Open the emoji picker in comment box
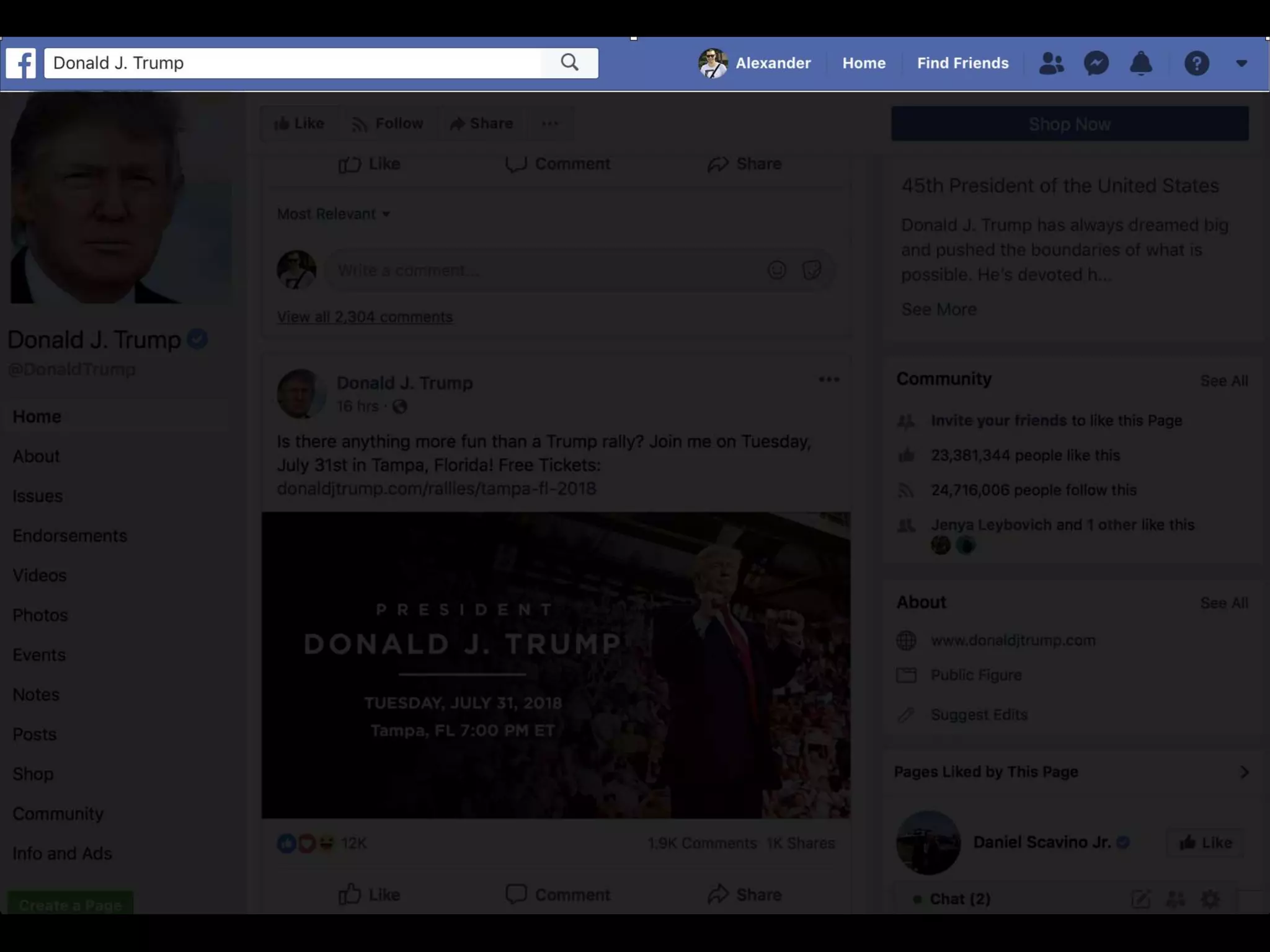This screenshot has width=1270, height=952. 777,270
